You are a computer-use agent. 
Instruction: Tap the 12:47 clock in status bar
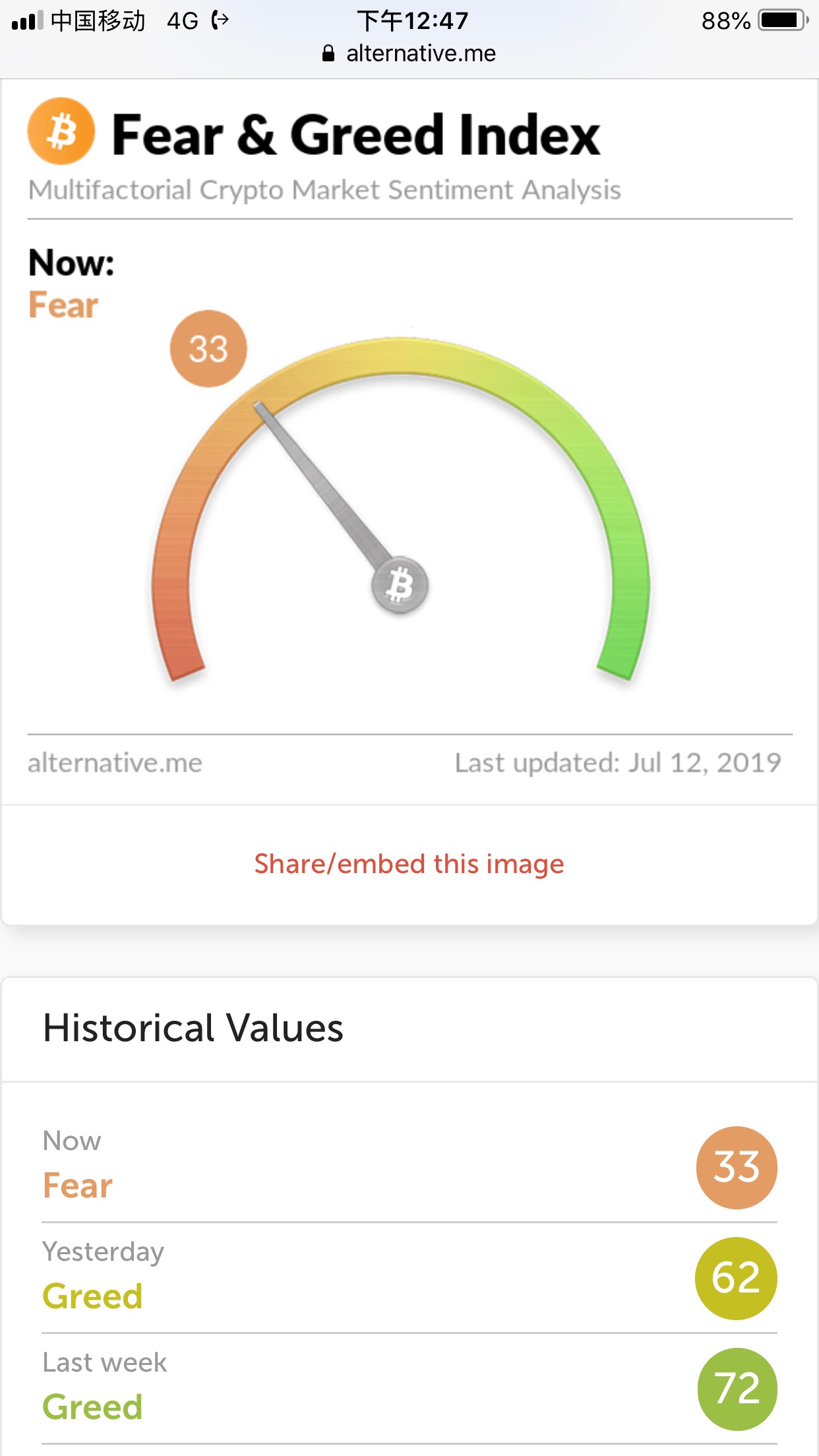413,20
